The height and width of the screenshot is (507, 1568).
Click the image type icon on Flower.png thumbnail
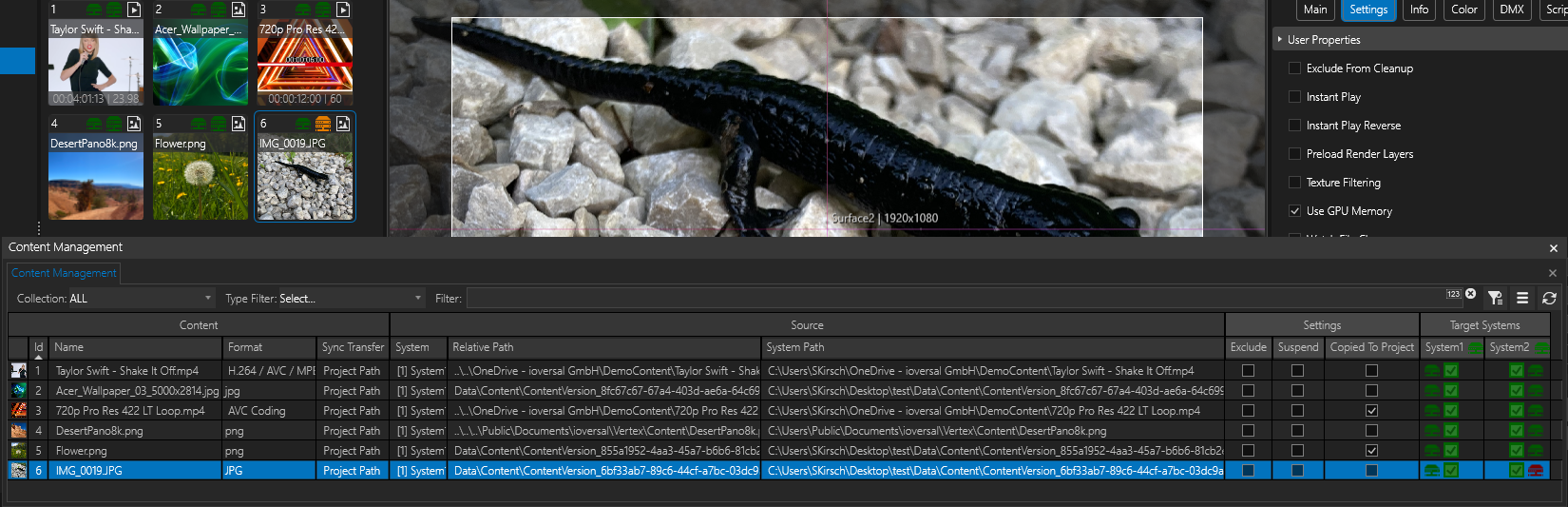[x=239, y=124]
